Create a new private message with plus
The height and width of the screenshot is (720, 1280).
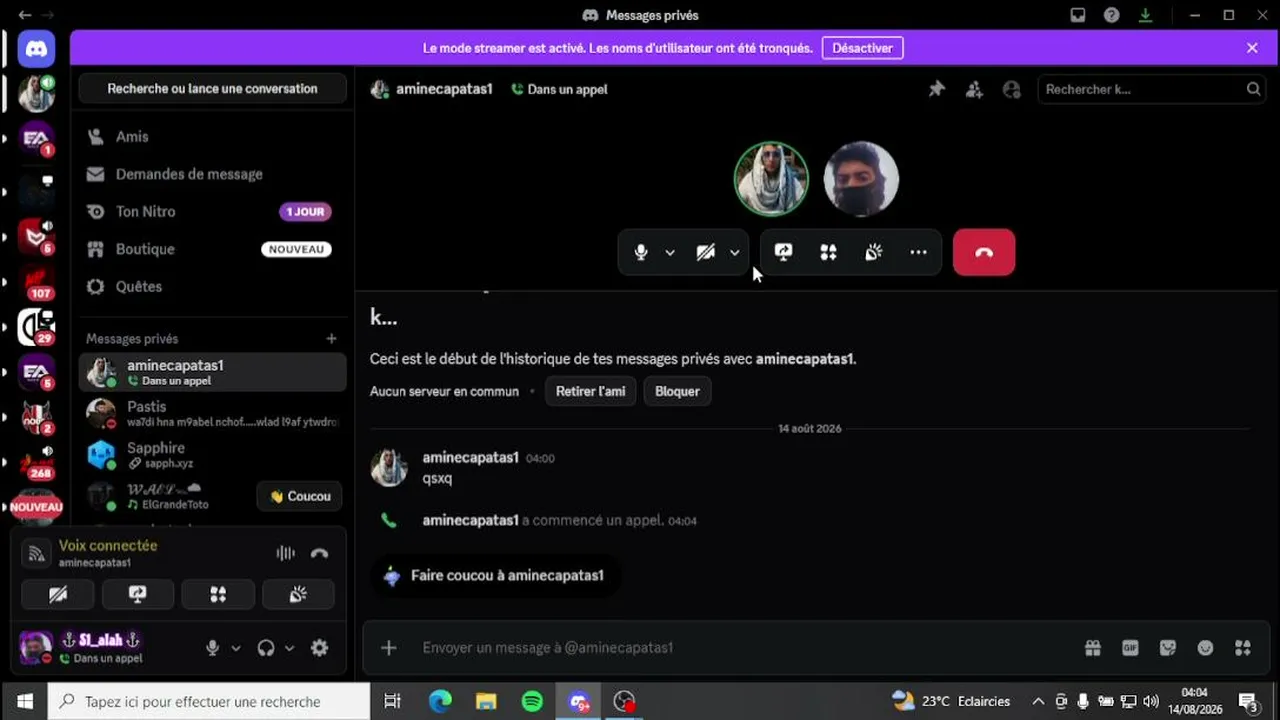coord(331,339)
